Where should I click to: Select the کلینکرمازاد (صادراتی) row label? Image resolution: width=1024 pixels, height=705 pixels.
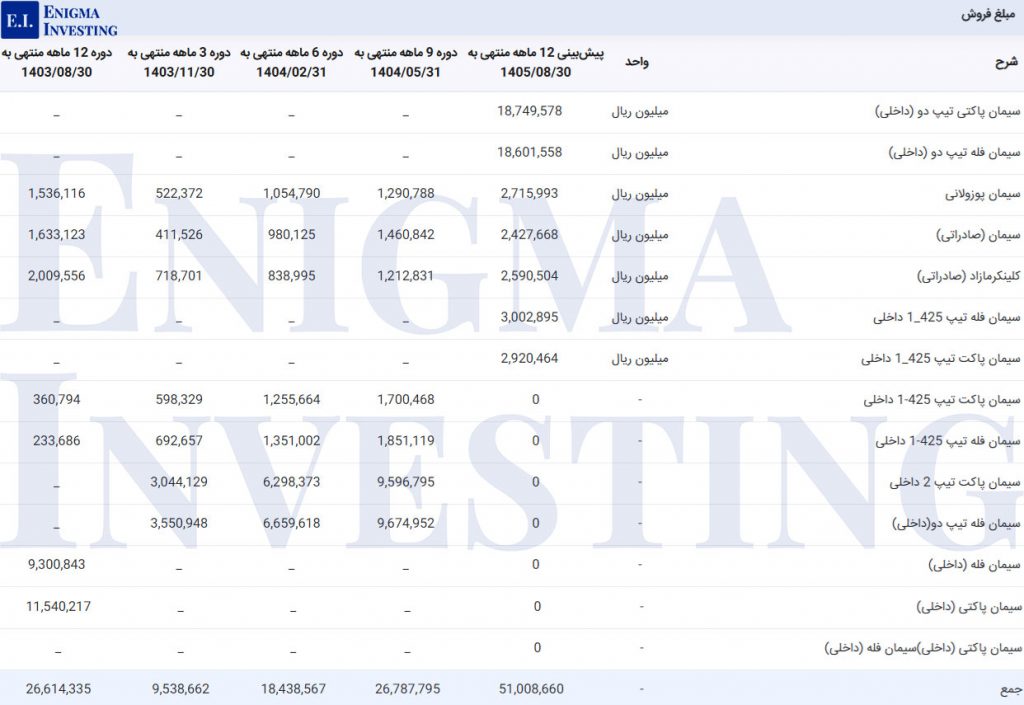tap(967, 276)
